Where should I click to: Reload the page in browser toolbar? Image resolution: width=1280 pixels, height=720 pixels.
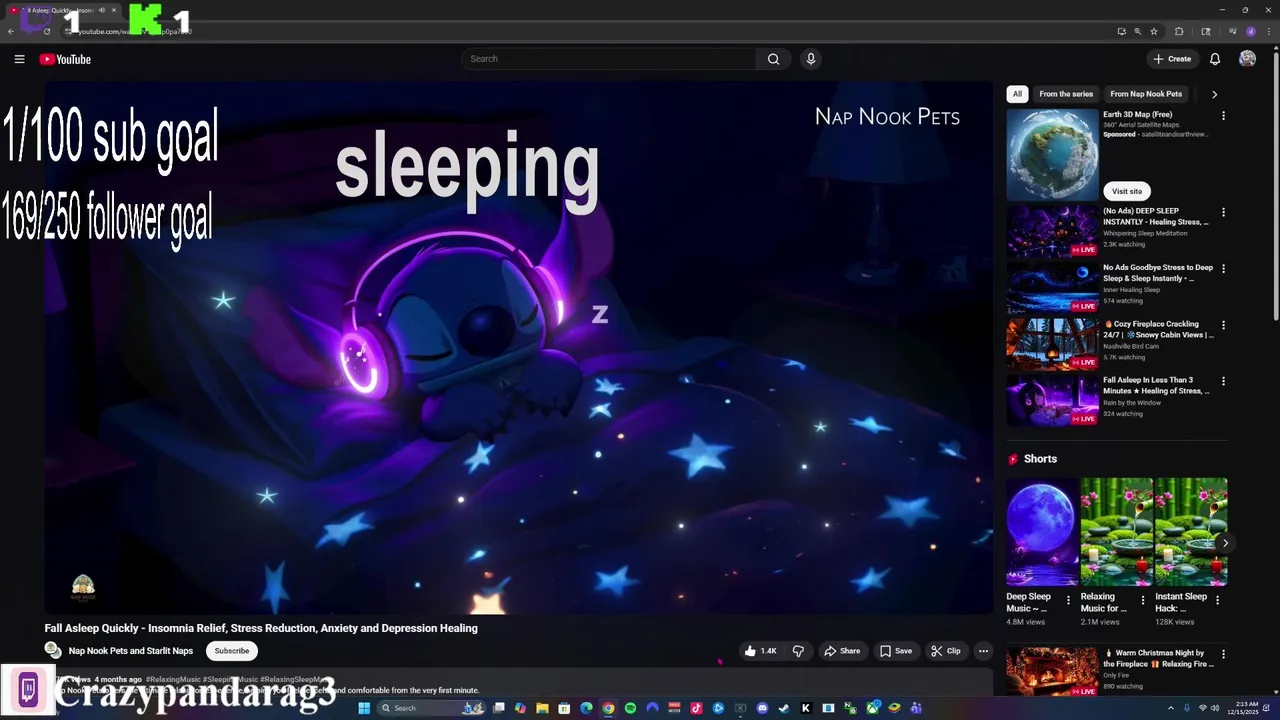[46, 31]
